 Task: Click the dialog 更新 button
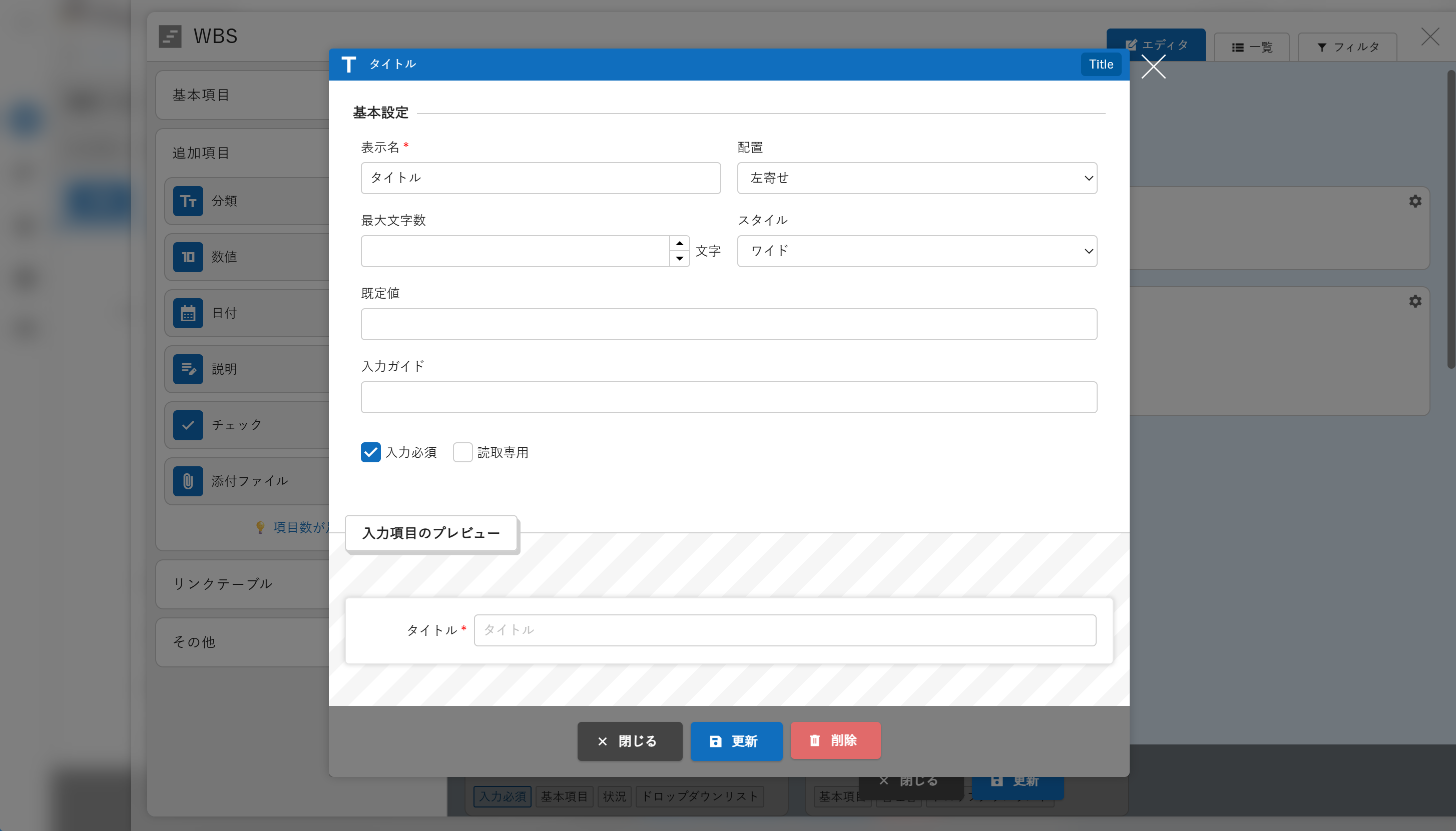[x=737, y=741]
